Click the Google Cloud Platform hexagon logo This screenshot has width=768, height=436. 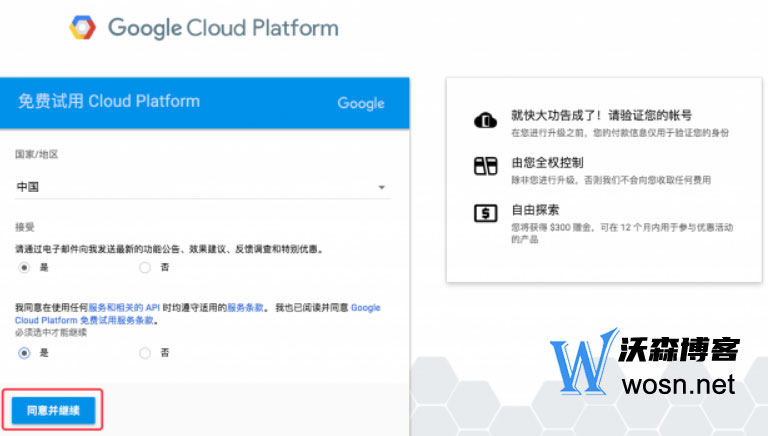82,27
